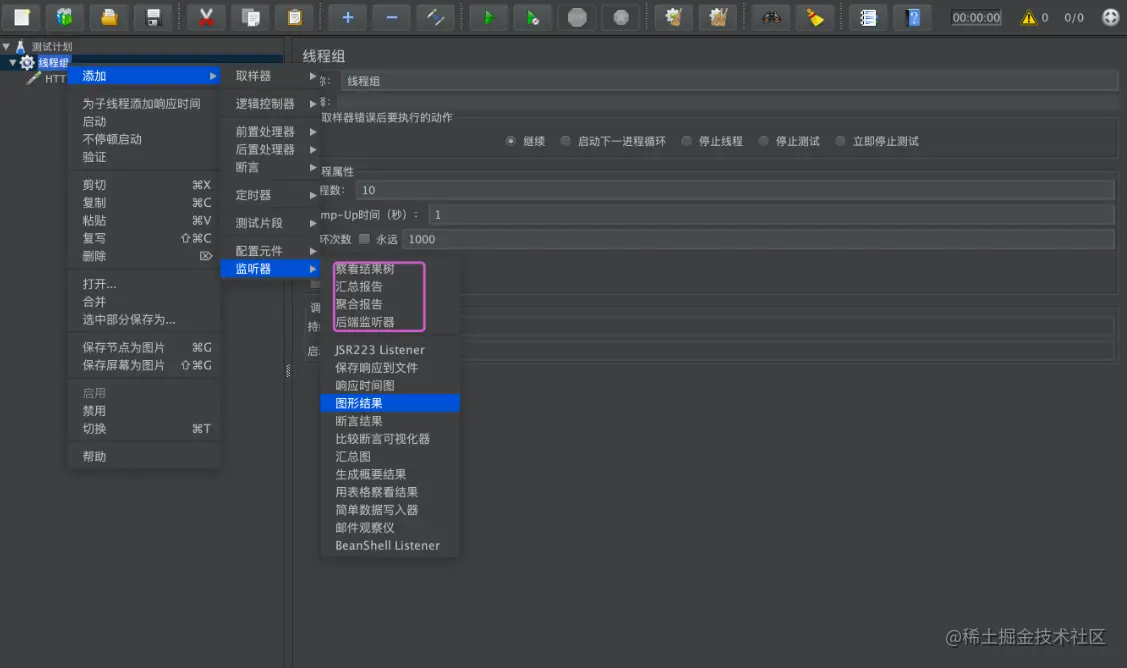
Task: Click the Open file folder icon
Action: pos(109,17)
